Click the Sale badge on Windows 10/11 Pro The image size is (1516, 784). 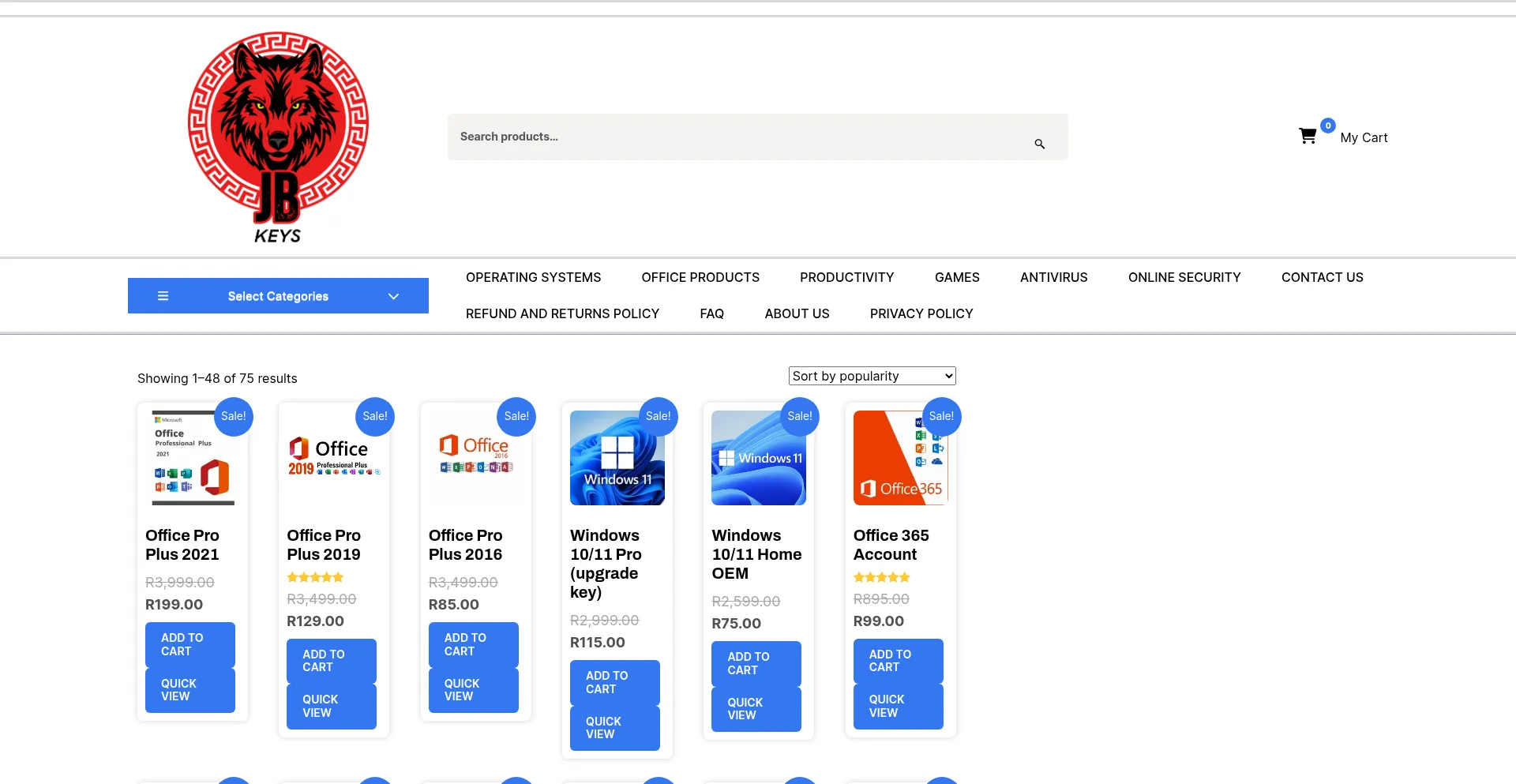[x=659, y=416]
